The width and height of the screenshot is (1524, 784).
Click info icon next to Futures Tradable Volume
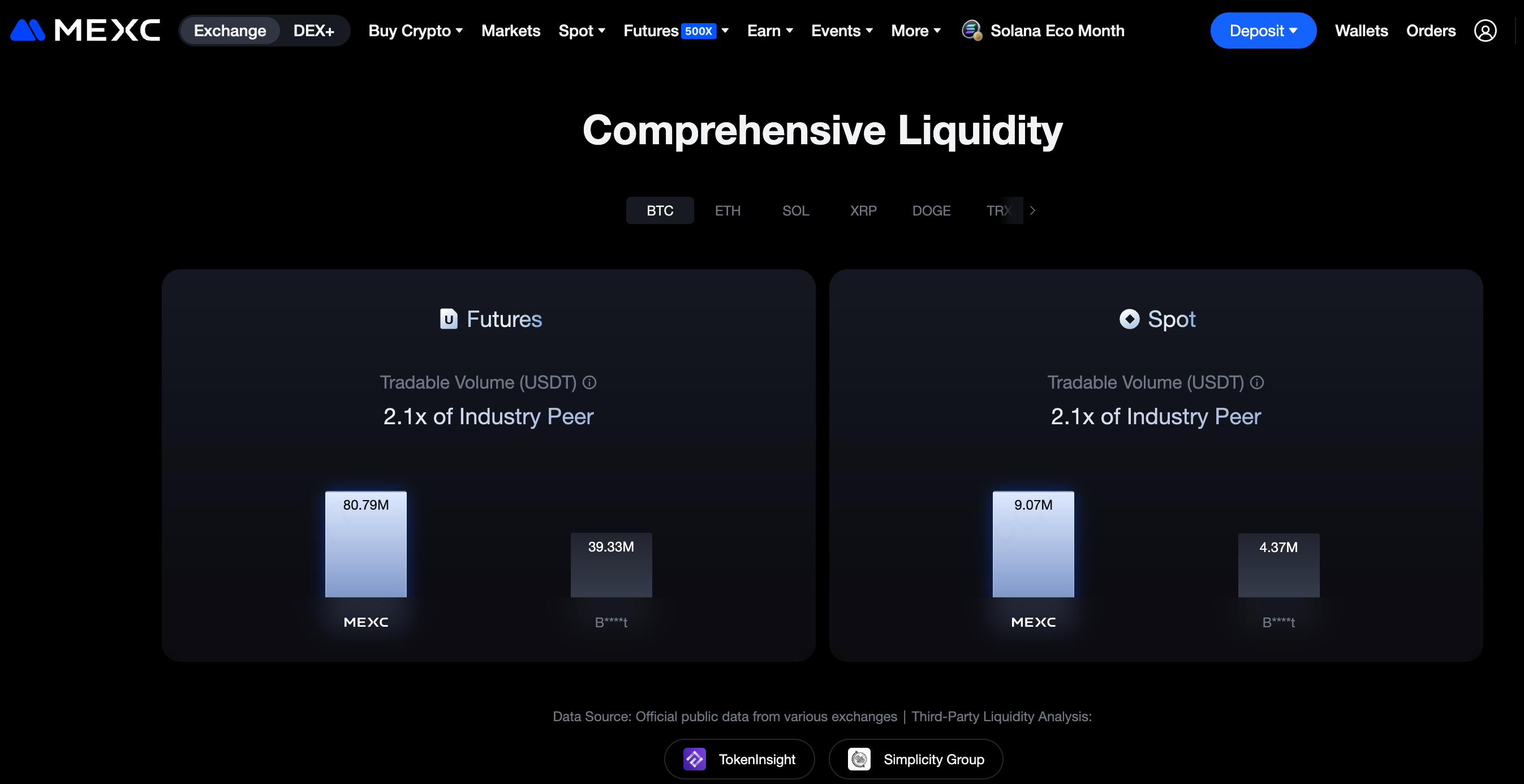point(589,382)
